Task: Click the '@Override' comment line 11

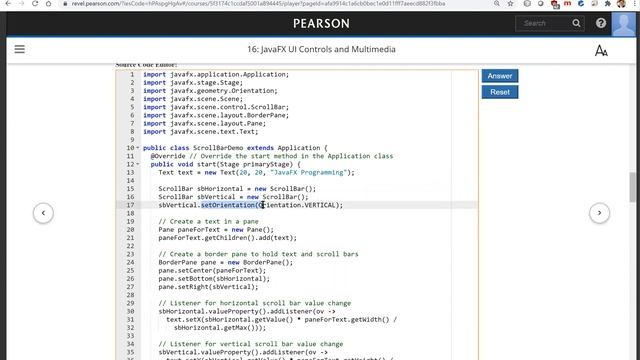Action: [x=272, y=156]
